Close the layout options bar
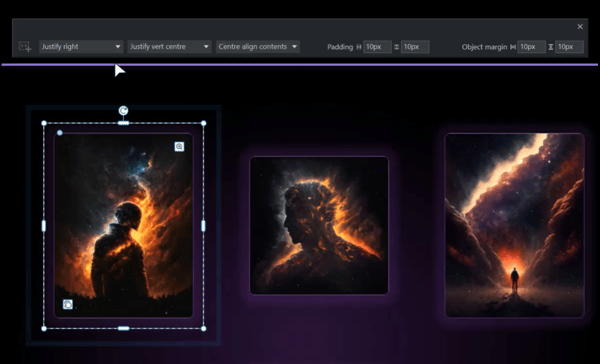This screenshot has width=600, height=364. point(580,26)
